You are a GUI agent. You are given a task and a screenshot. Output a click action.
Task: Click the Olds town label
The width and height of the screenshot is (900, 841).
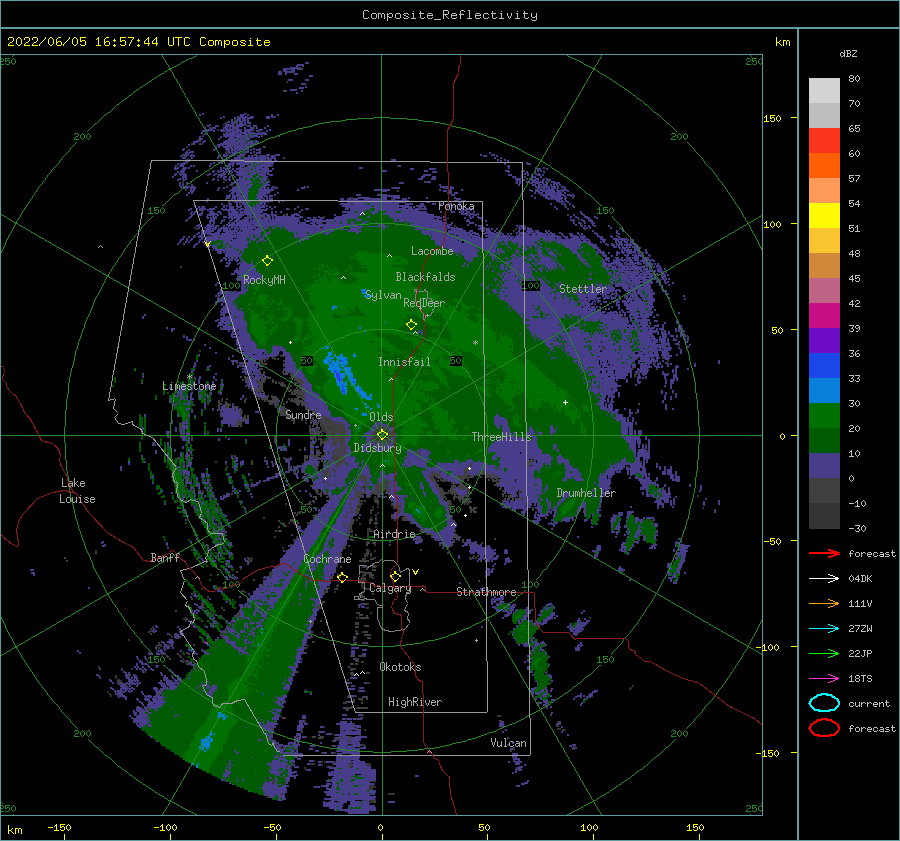[381, 417]
